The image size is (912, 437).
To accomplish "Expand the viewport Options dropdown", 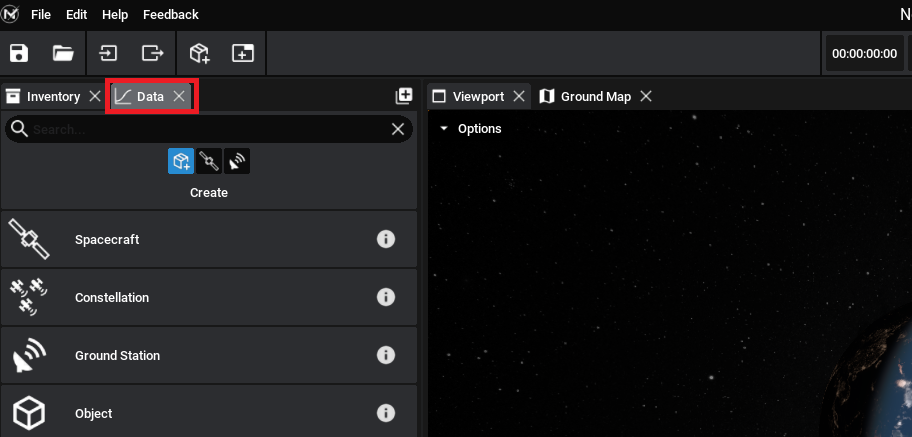I will pyautogui.click(x=470, y=129).
